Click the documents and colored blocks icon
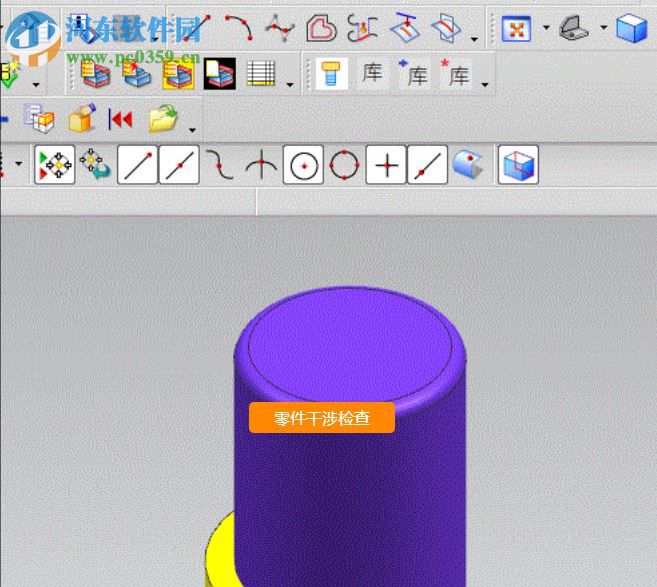Image resolution: width=657 pixels, height=587 pixels. coord(39,119)
